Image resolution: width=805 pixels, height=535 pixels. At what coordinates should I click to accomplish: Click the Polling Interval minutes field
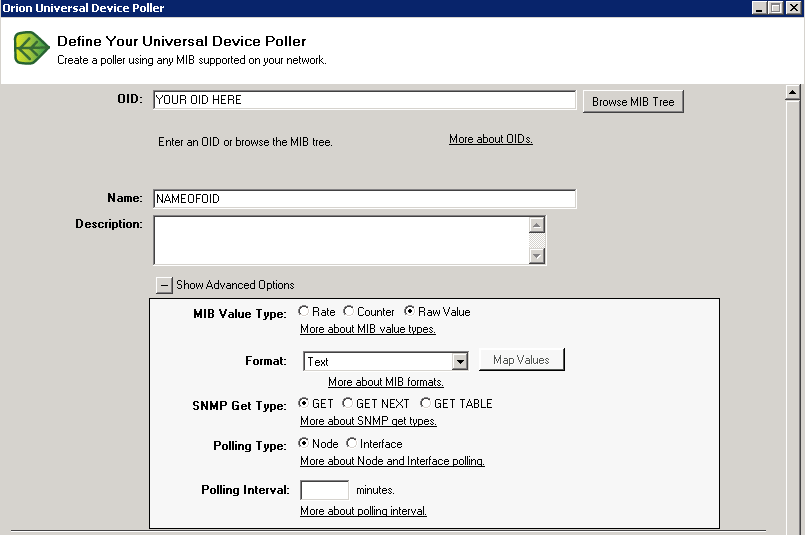pos(324,490)
